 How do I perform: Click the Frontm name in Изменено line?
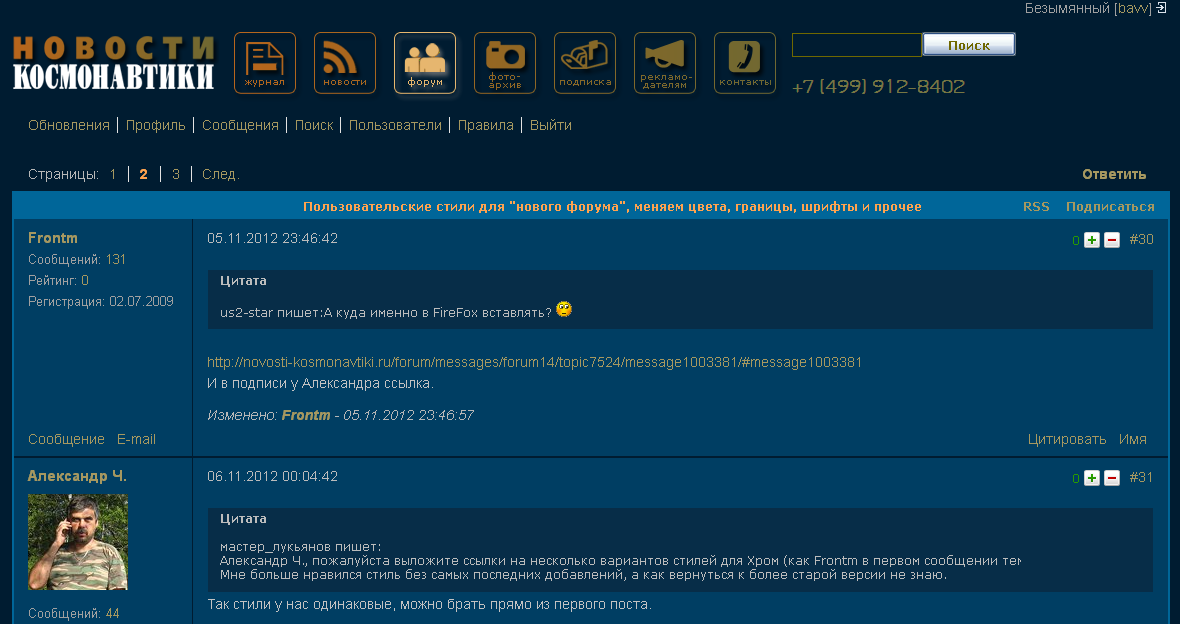(x=306, y=415)
